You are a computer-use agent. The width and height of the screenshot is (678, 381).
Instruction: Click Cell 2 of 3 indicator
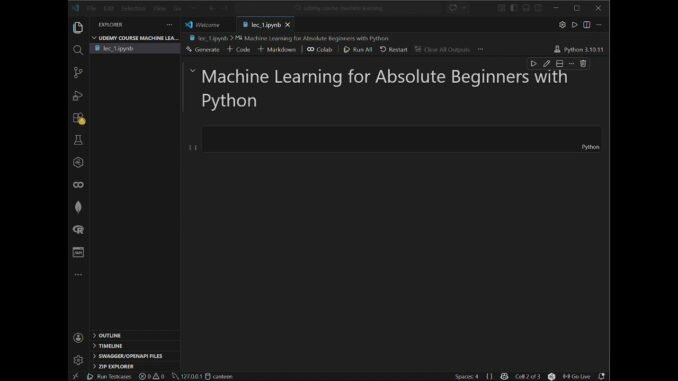[528, 376]
